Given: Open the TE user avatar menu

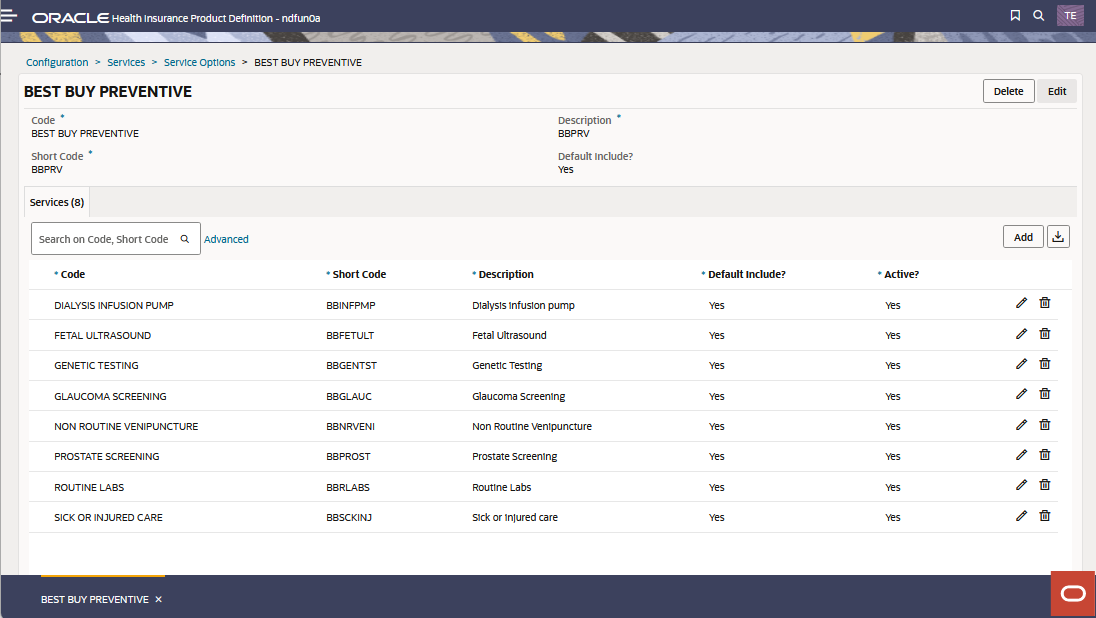Looking at the screenshot, I should tap(1069, 15).
